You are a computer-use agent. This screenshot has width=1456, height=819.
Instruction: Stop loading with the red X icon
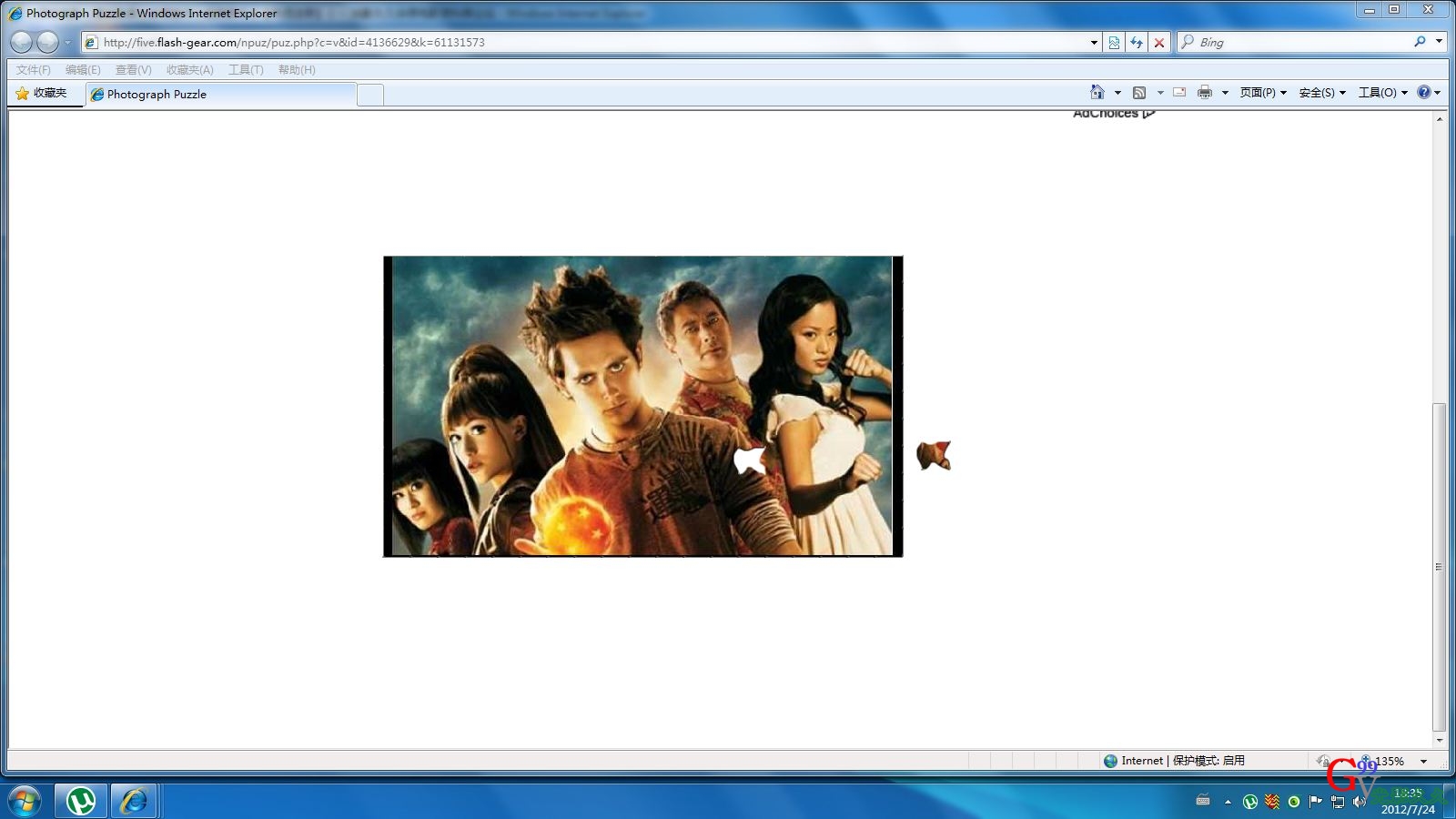(x=1159, y=43)
